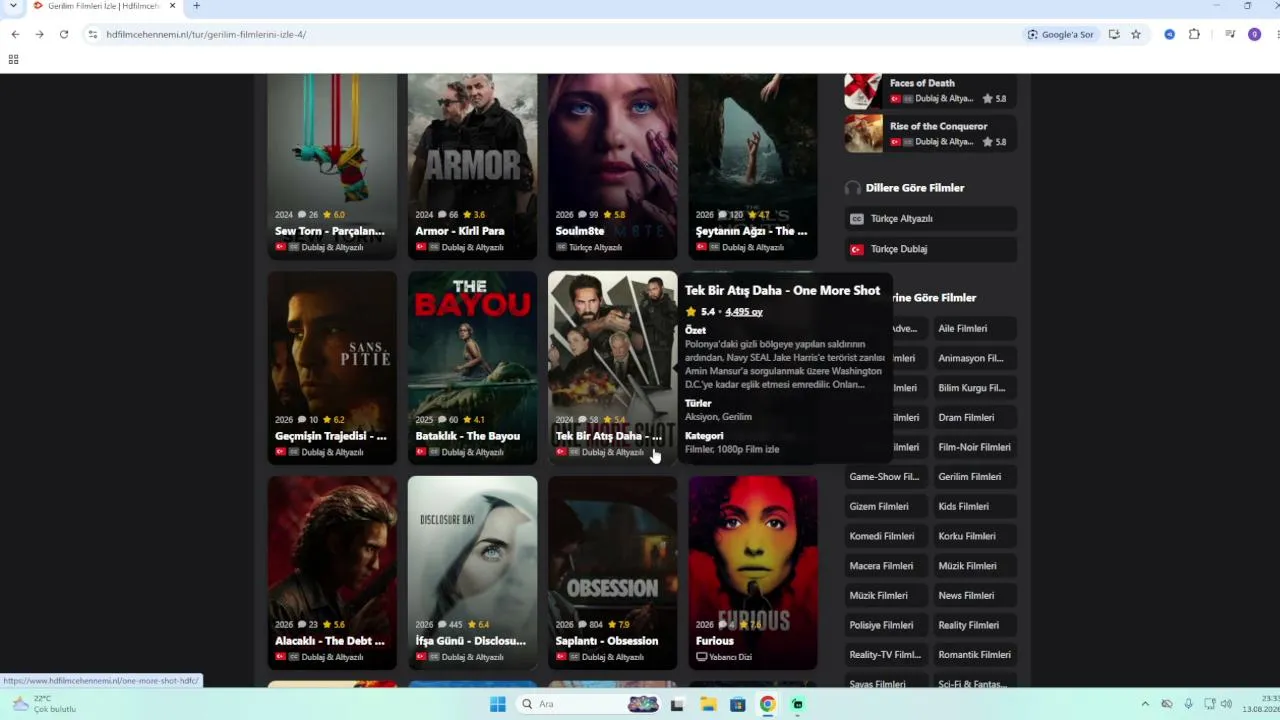Open File Explorer from the taskbar

pos(708,704)
